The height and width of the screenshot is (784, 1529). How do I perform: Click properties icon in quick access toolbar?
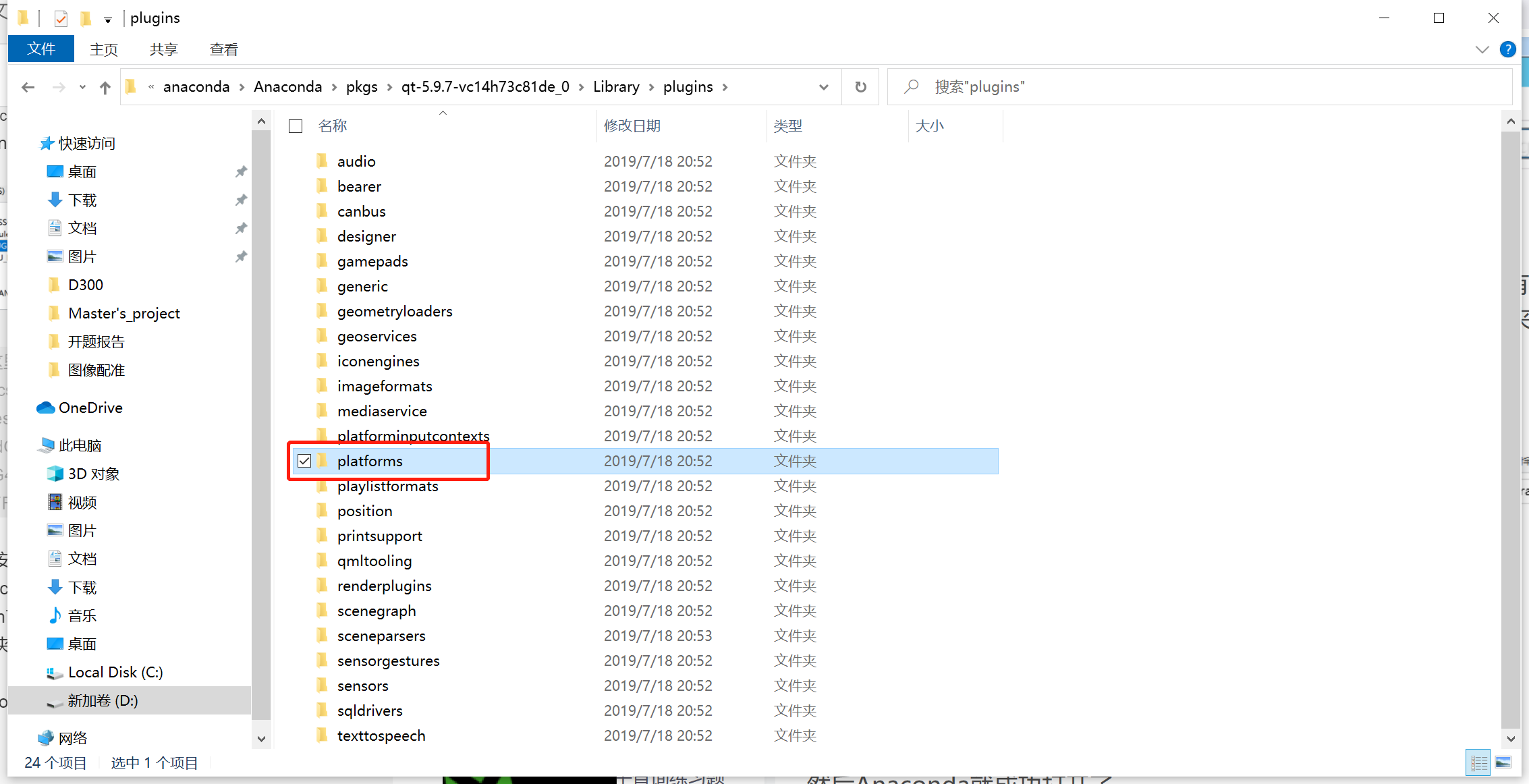[x=61, y=18]
